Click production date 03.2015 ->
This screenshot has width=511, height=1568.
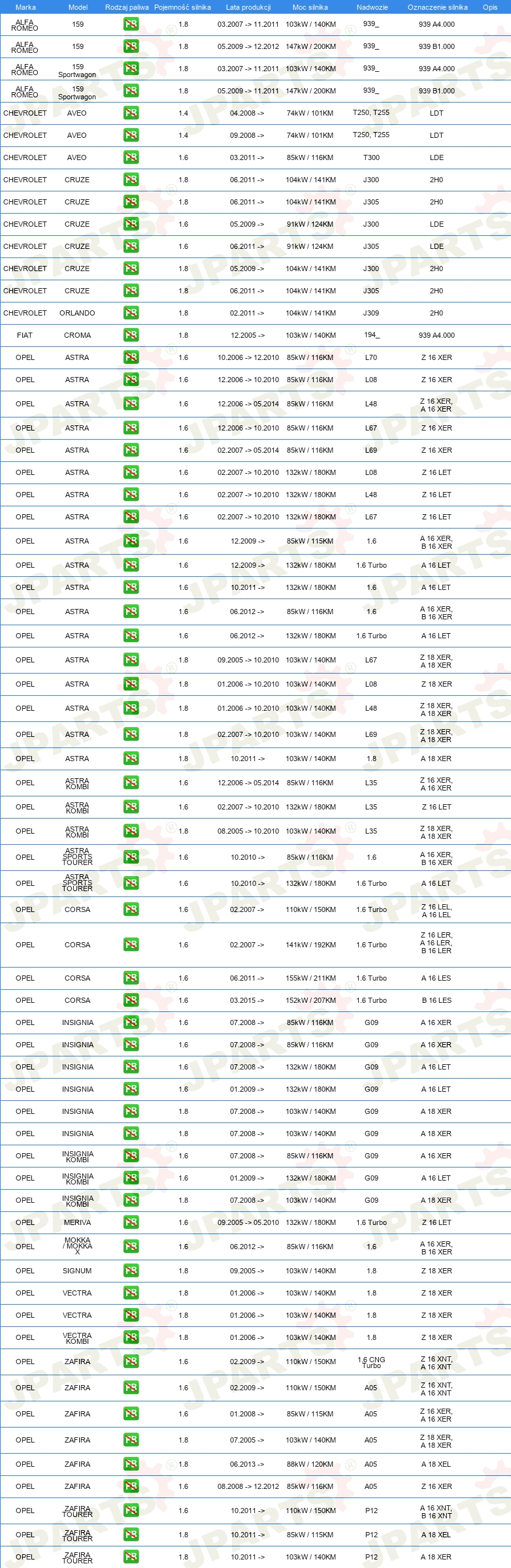pyautogui.click(x=248, y=1000)
